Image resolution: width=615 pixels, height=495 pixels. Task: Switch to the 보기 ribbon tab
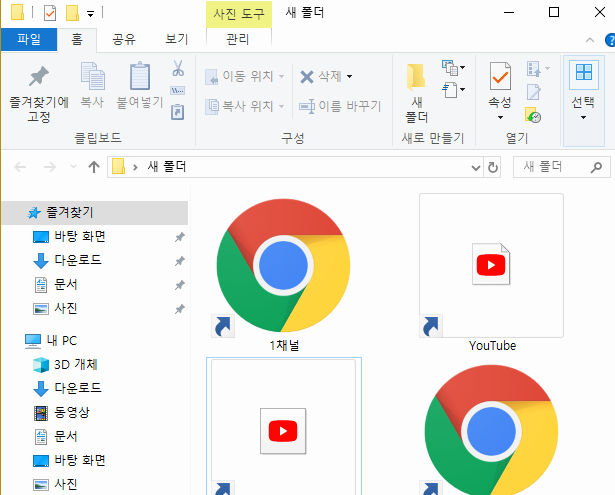(177, 40)
